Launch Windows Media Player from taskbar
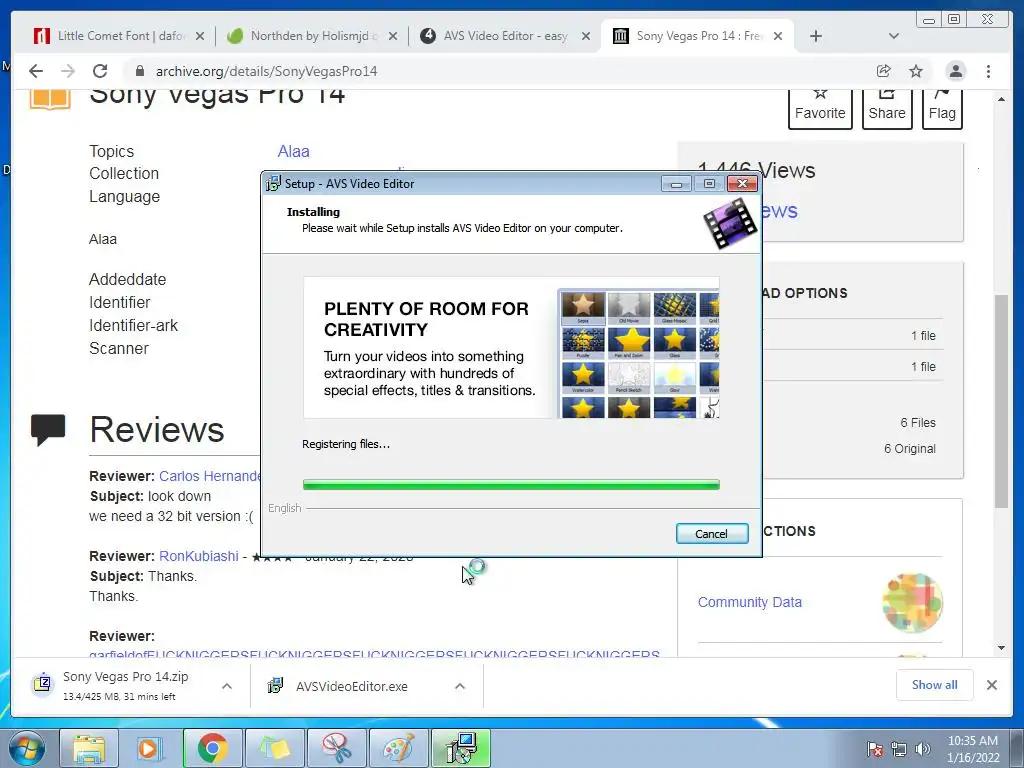Image resolution: width=1024 pixels, height=768 pixels. pos(150,748)
